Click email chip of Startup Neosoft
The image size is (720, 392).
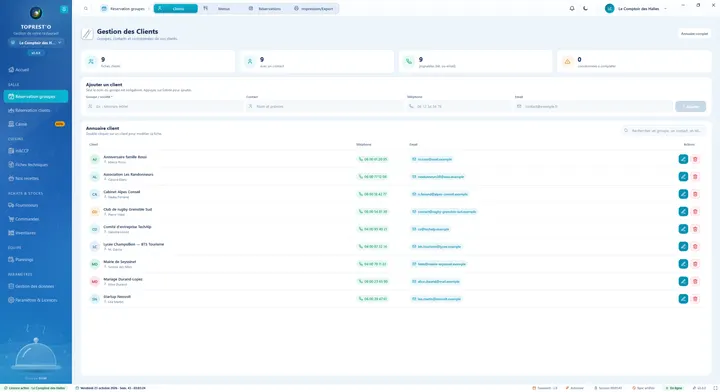click(x=436, y=299)
